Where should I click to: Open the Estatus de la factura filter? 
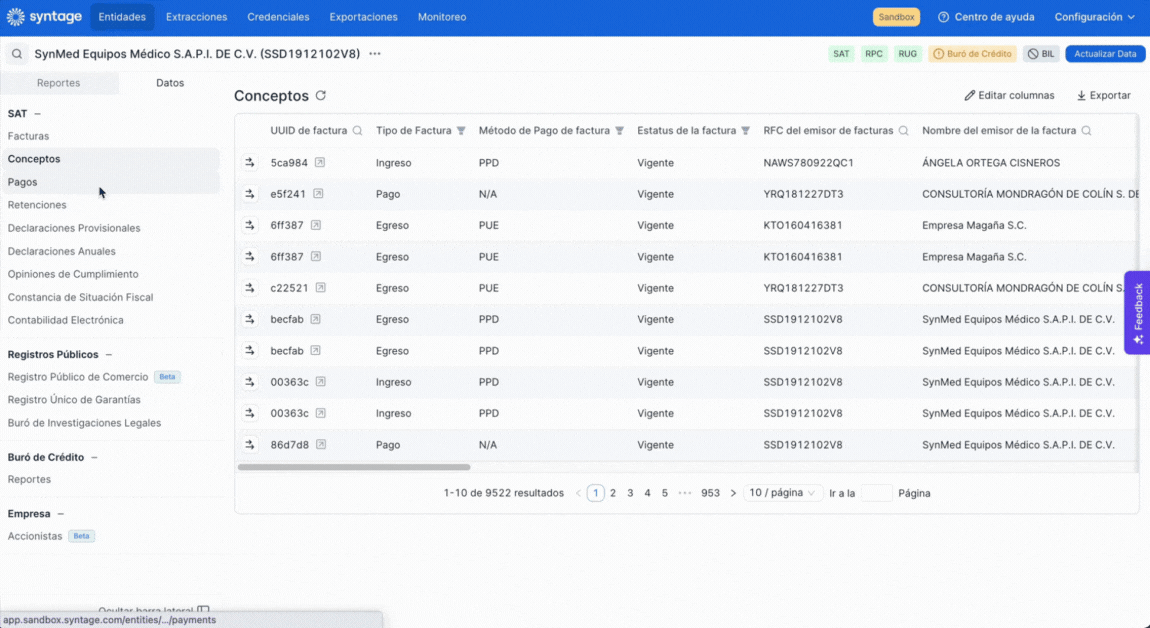tap(745, 131)
